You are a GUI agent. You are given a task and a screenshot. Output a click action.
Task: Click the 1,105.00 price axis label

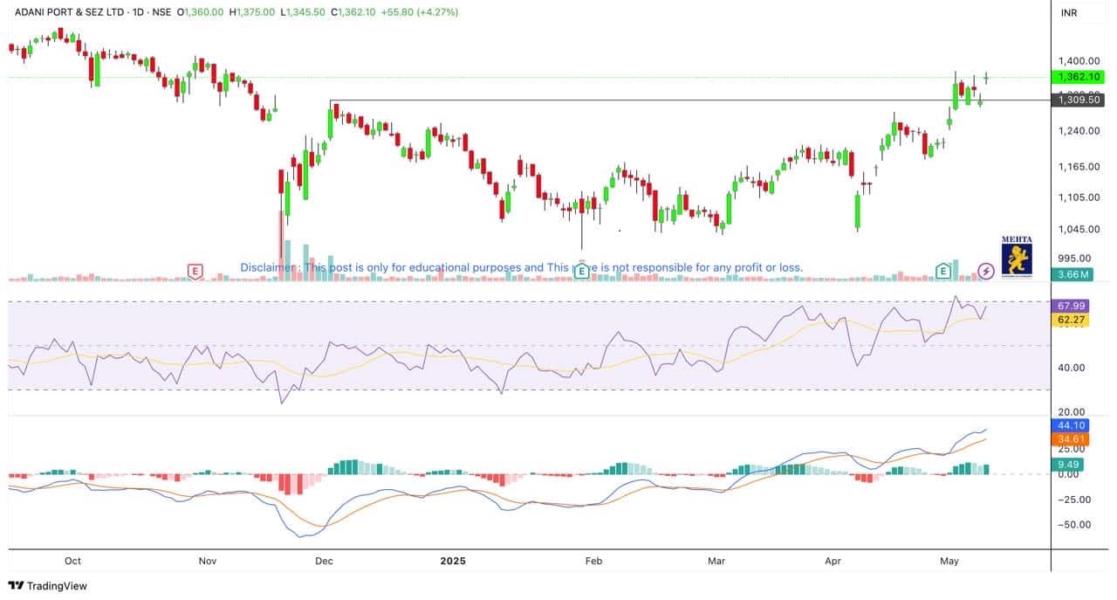(1079, 197)
